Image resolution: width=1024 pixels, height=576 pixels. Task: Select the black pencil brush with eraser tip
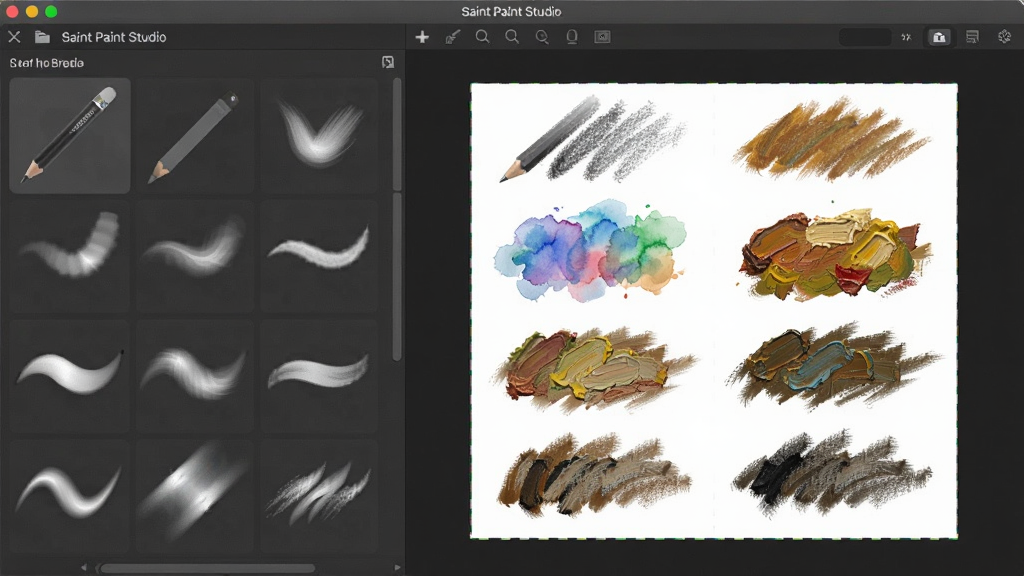pos(70,136)
